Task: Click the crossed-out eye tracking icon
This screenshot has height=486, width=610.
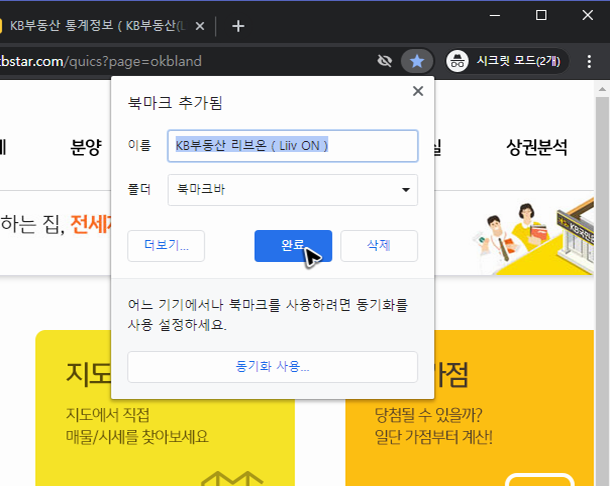Action: tap(384, 61)
